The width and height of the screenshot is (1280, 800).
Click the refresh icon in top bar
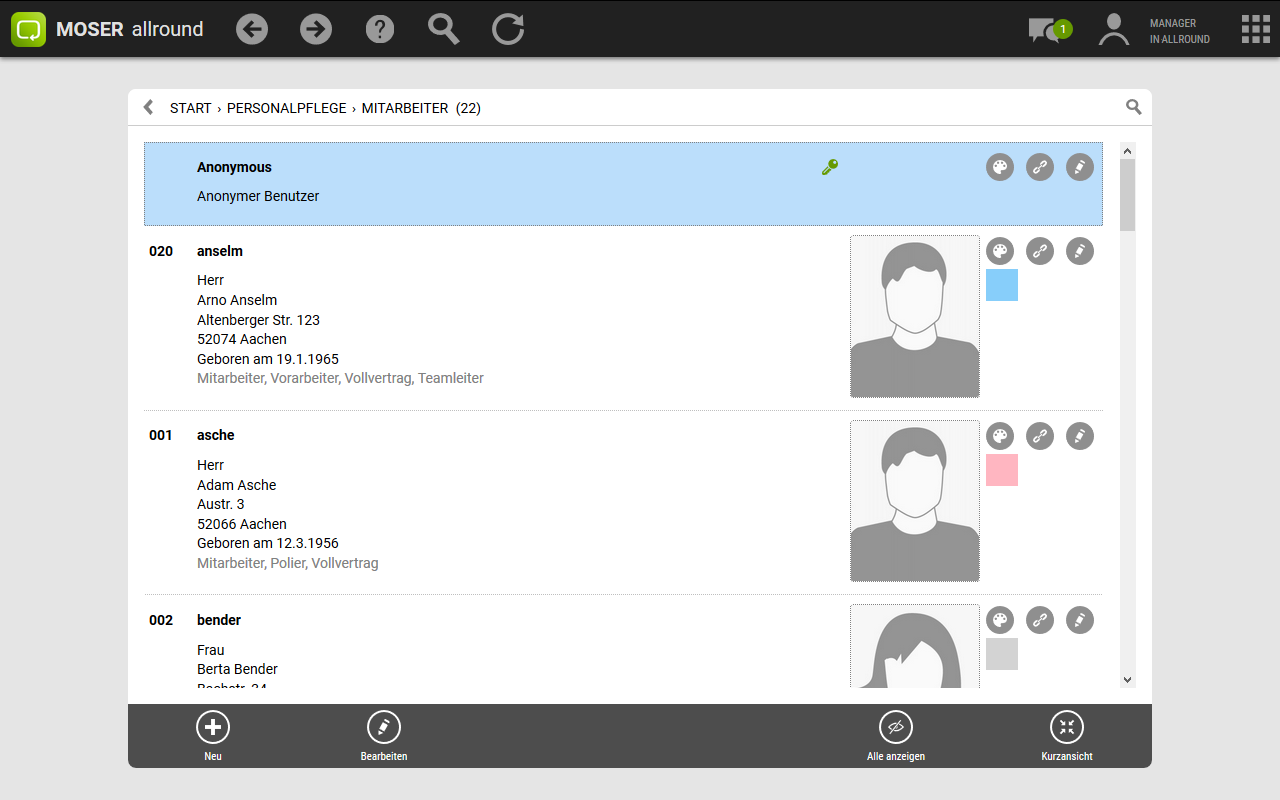pyautogui.click(x=508, y=29)
